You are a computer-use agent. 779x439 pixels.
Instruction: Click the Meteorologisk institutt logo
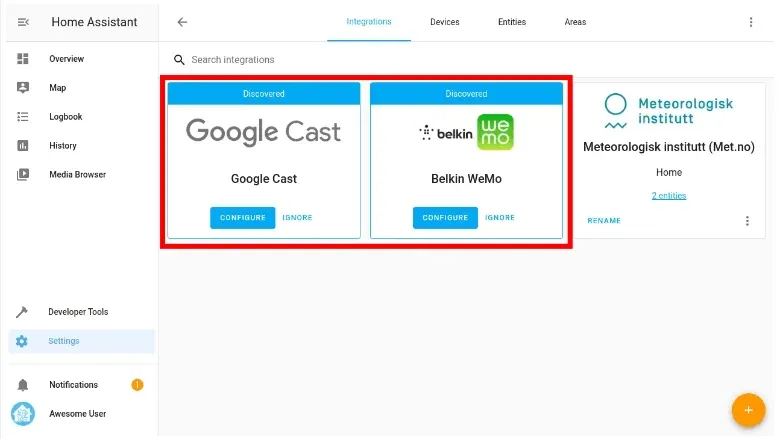coord(669,111)
